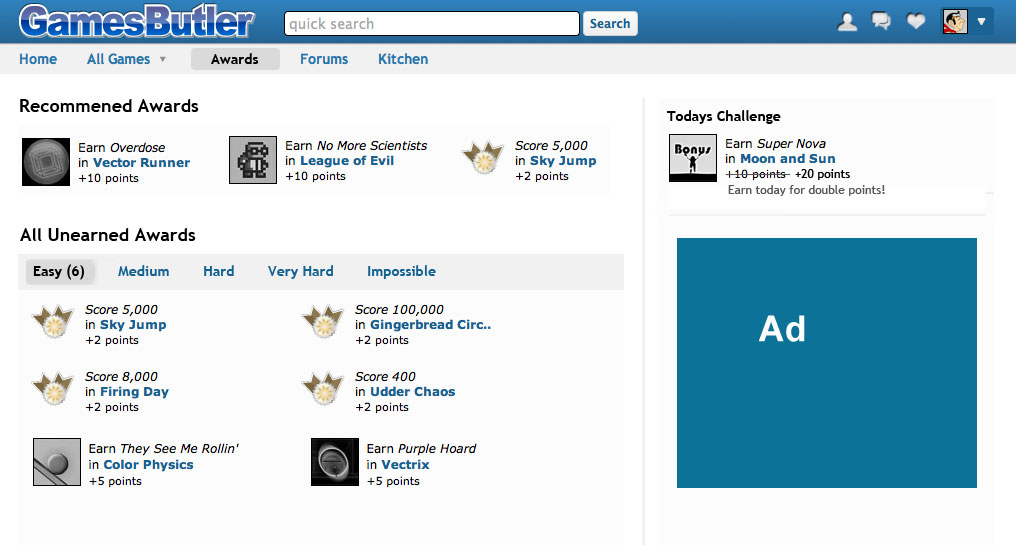Click the Vector Runner Overdose award icon

click(46, 162)
